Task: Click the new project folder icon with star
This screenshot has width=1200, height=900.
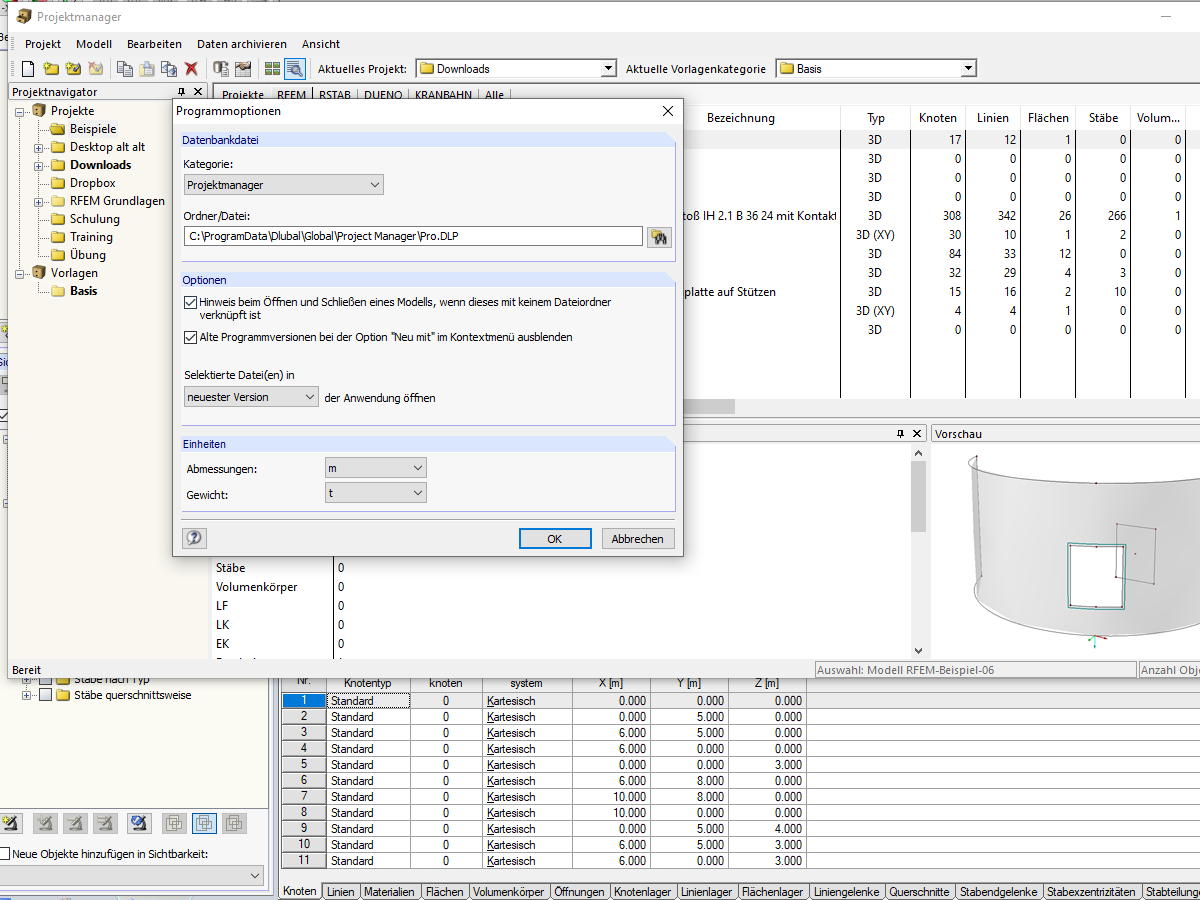Action: click(x=51, y=69)
